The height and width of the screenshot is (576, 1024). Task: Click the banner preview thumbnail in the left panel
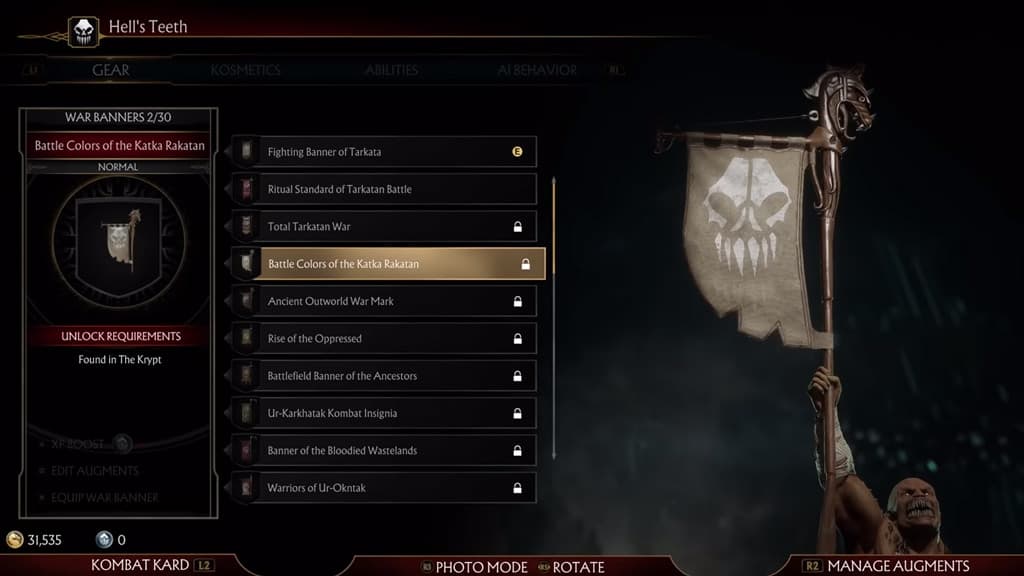tap(118, 242)
